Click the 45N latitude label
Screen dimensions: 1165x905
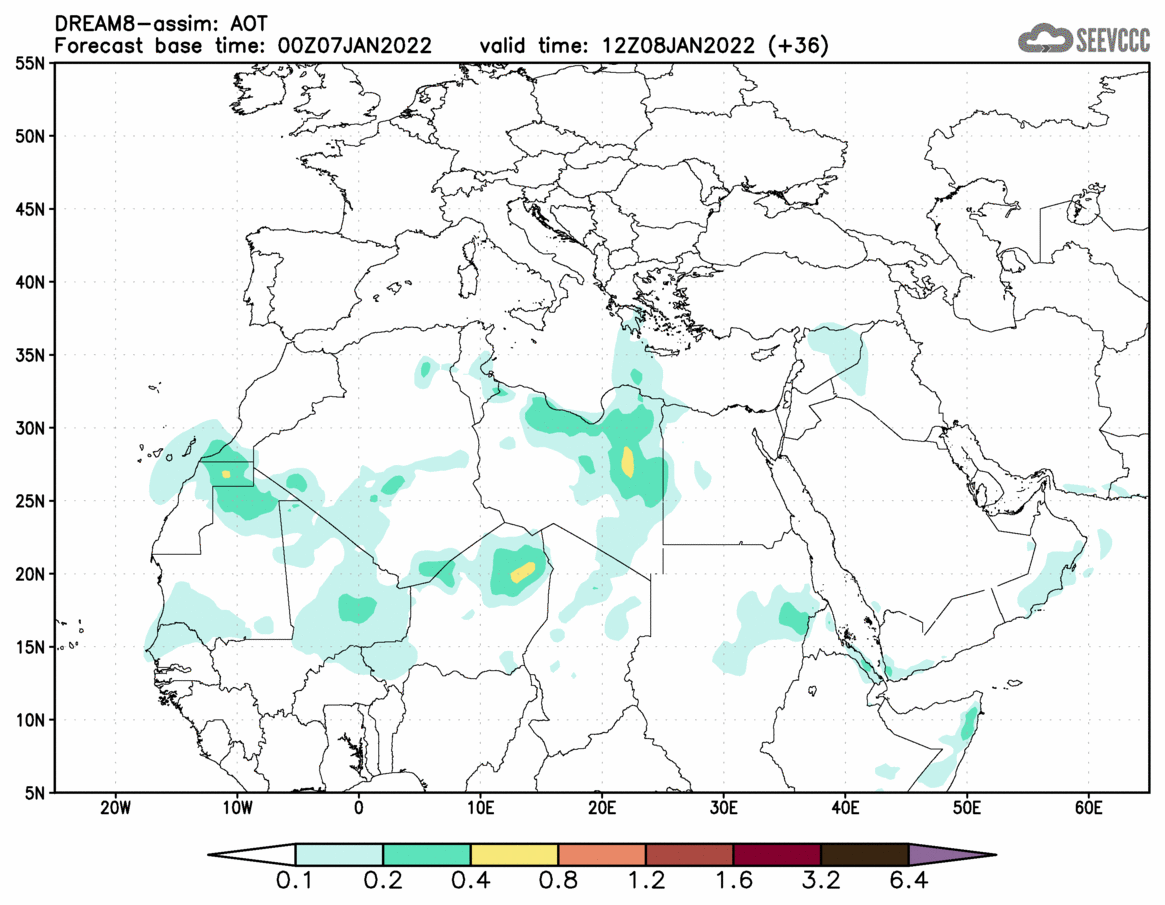point(29,209)
